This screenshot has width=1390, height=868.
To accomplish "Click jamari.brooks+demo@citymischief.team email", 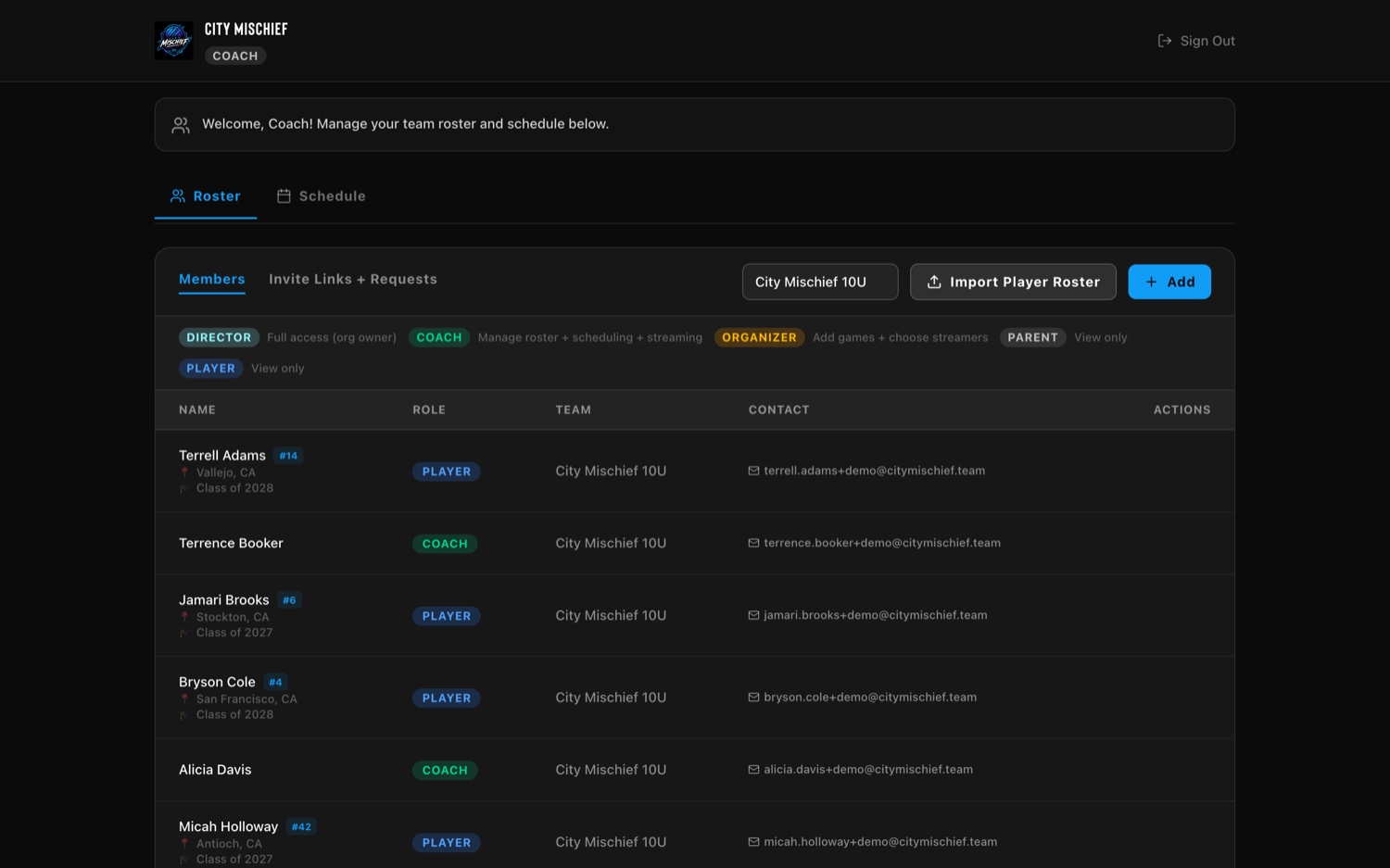I will coord(876,615).
